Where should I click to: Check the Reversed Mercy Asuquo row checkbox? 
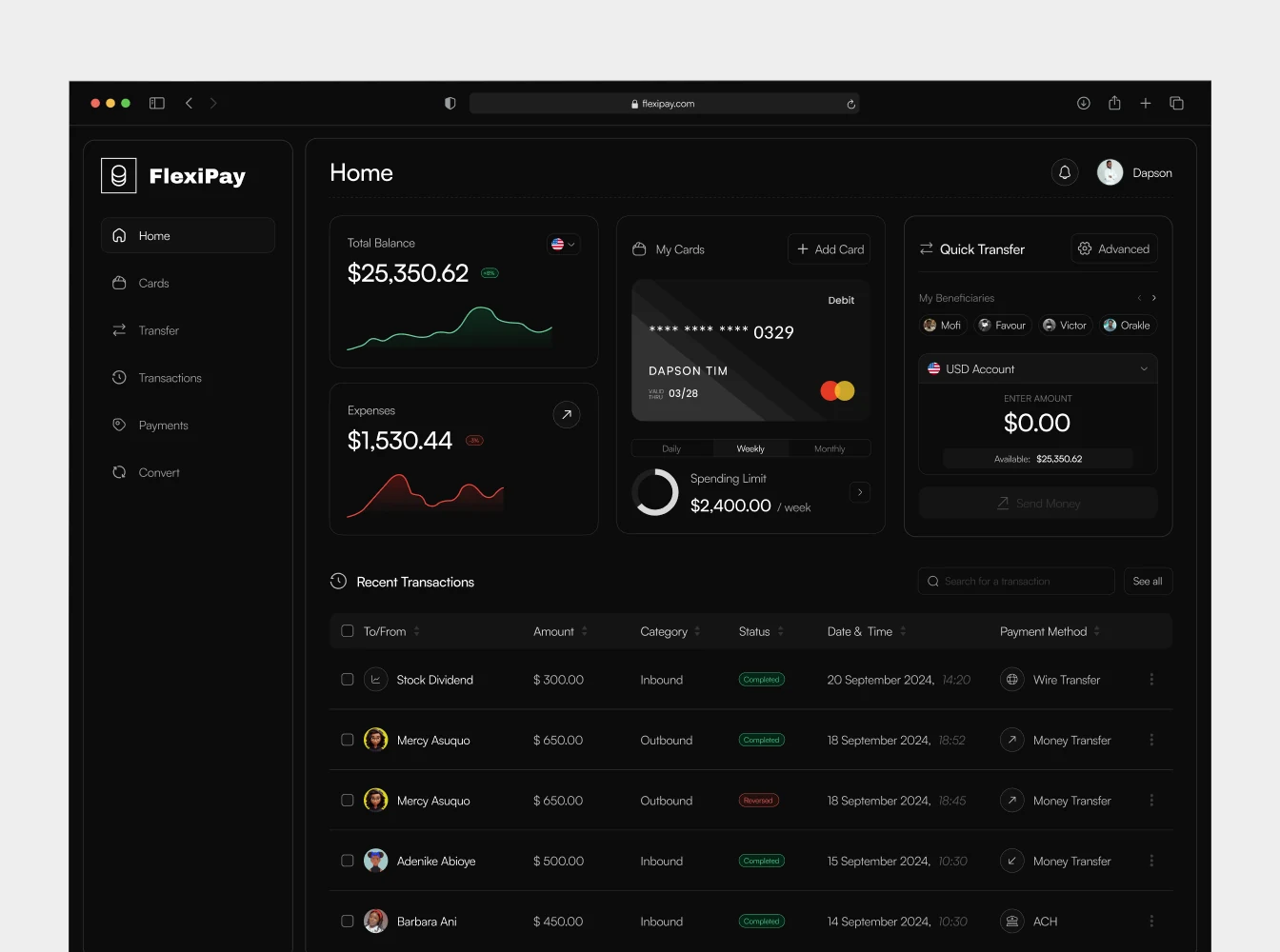[348, 801]
